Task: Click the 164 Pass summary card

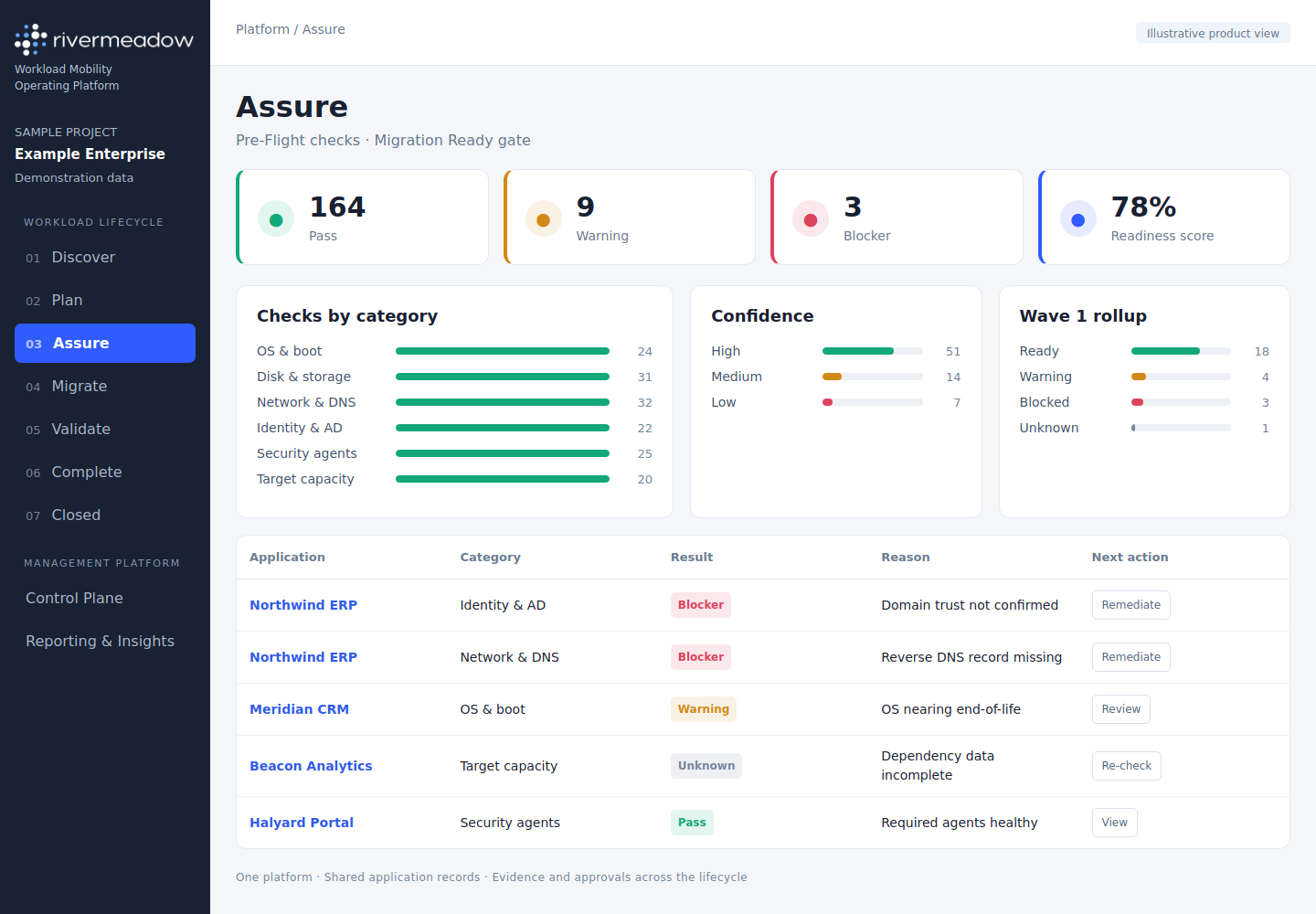Action: 362,218
